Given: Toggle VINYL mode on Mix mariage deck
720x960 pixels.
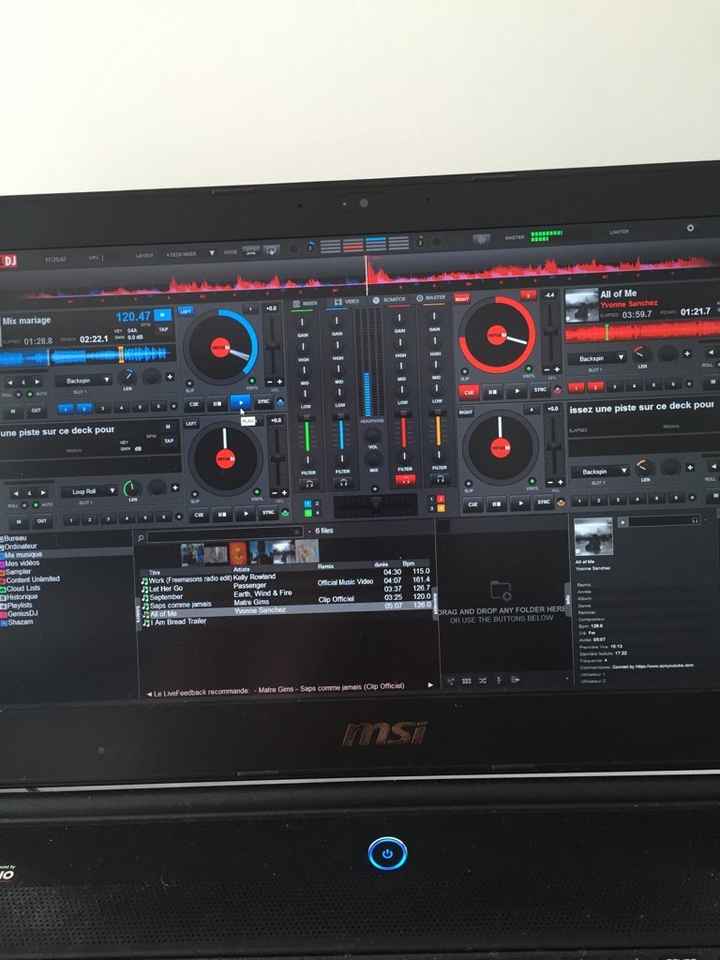Looking at the screenshot, I should pos(252,383).
